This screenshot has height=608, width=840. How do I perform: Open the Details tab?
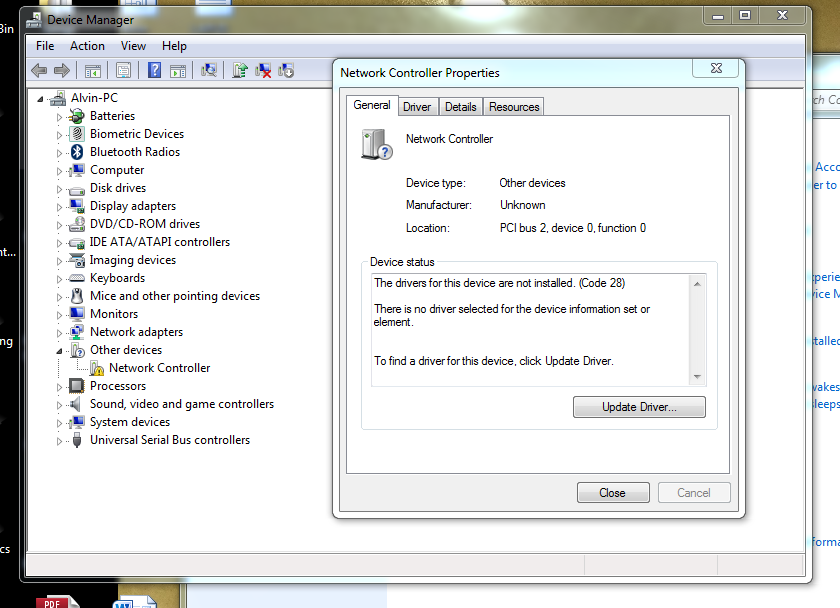coord(460,105)
